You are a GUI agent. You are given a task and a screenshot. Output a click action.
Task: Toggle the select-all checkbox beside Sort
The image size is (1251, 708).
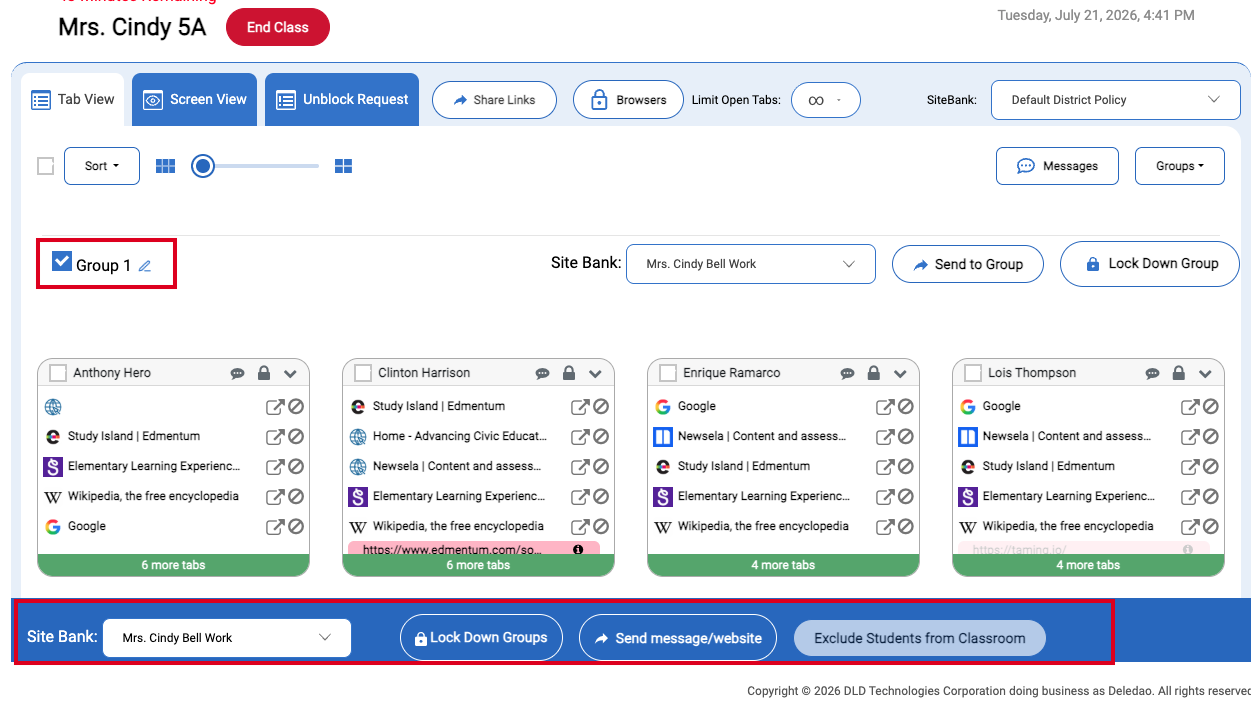click(x=45, y=166)
